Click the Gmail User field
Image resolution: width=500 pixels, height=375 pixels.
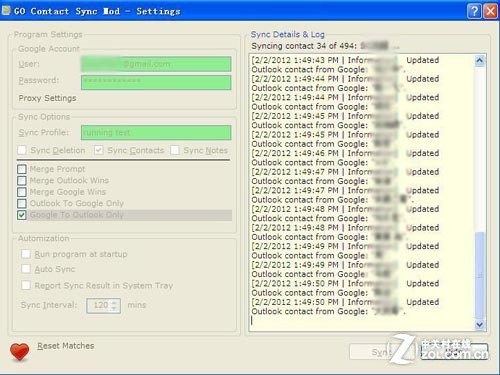click(156, 64)
